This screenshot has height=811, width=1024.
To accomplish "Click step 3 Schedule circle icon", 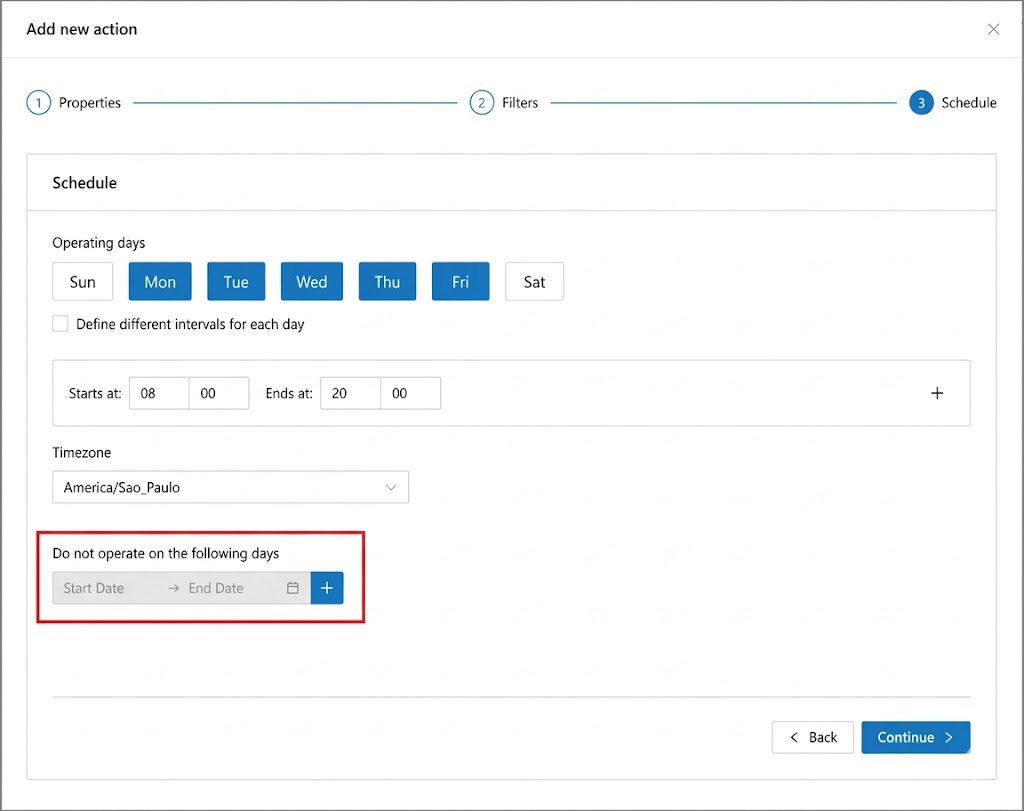I will point(921,103).
